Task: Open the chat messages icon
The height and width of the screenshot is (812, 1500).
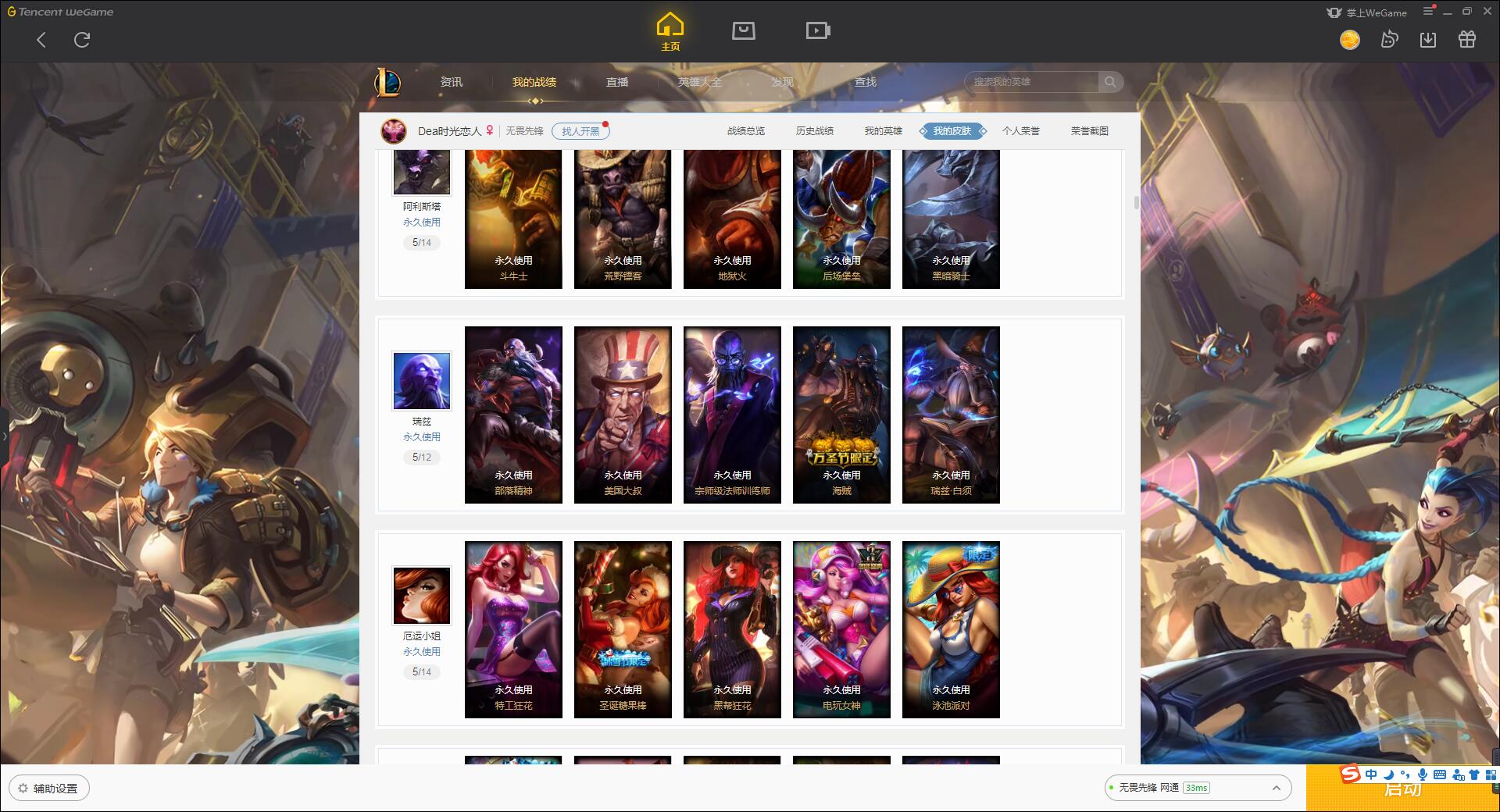Action: pos(1389,40)
